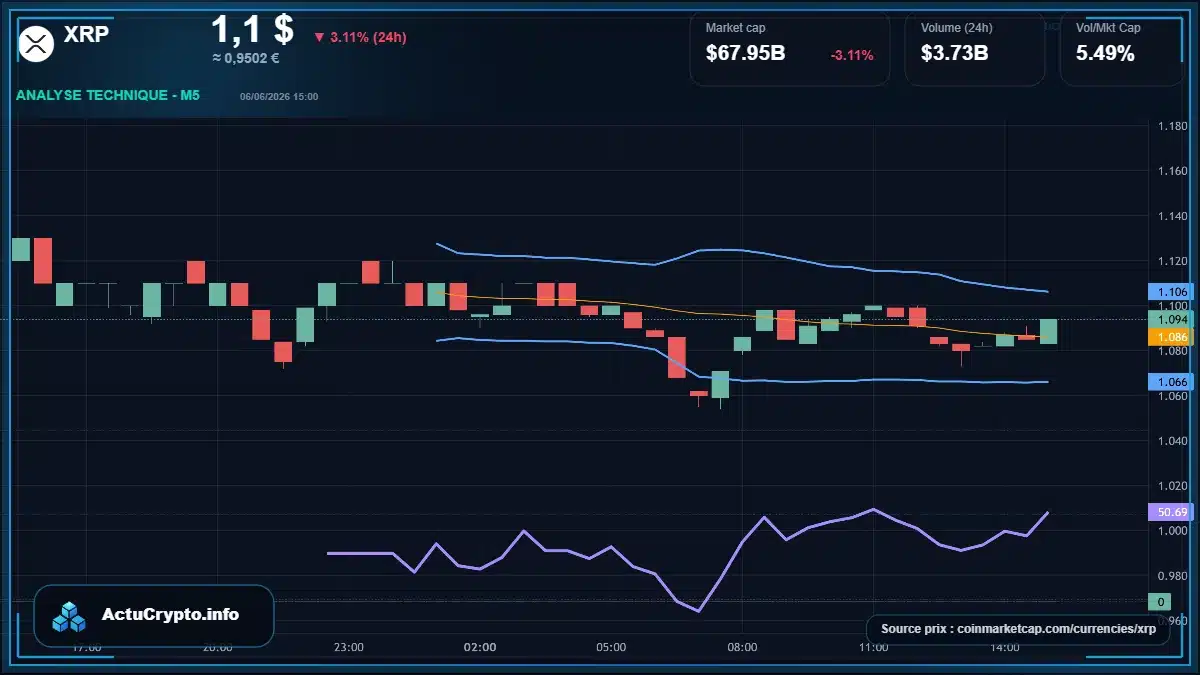This screenshot has height=675, width=1200.
Task: Click the 3.11% (24h) change indicator
Action: (x=360, y=37)
